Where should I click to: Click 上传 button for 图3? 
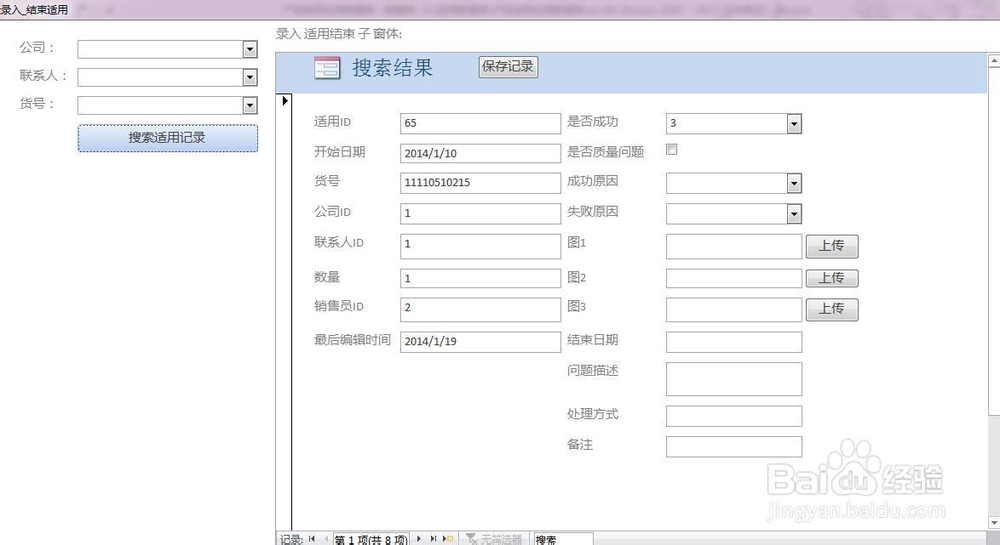832,309
